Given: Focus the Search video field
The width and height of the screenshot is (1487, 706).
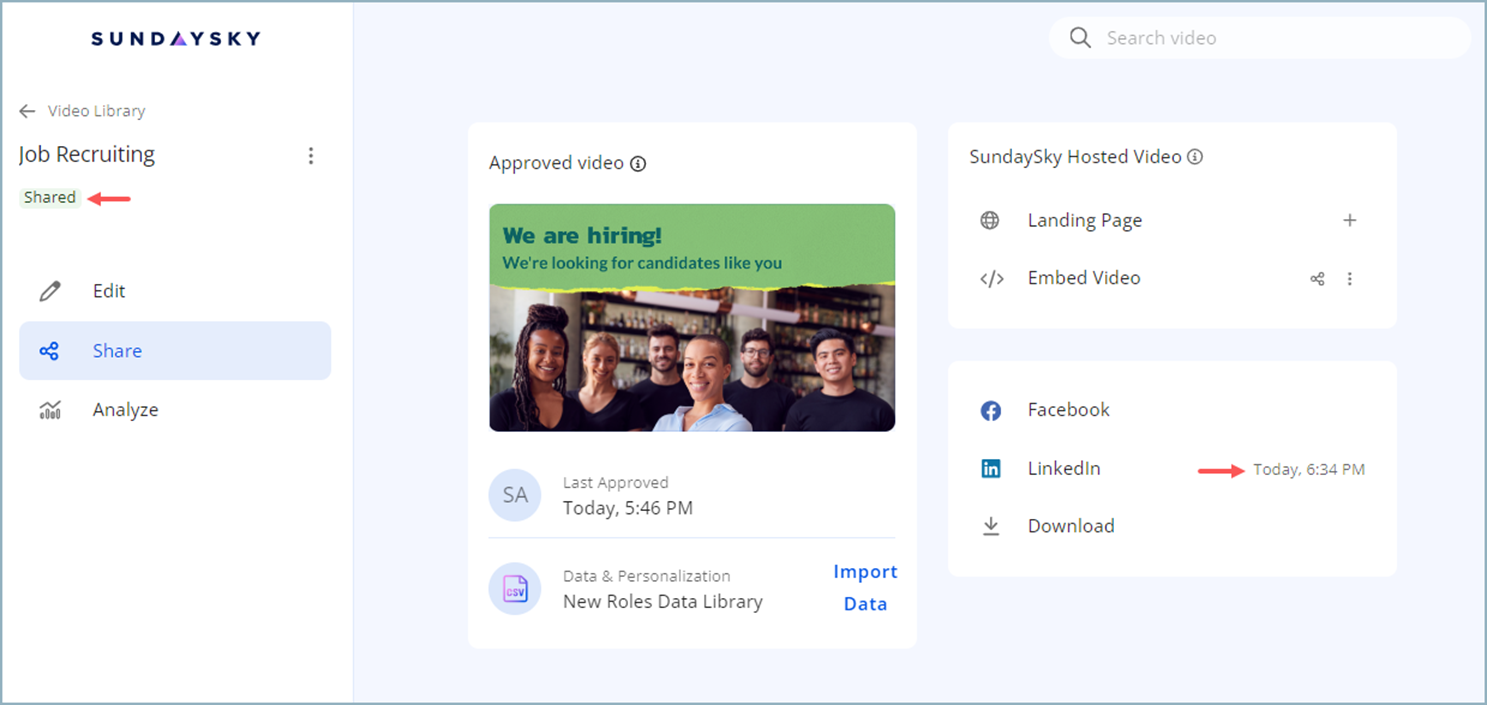Looking at the screenshot, I should pos(1260,38).
